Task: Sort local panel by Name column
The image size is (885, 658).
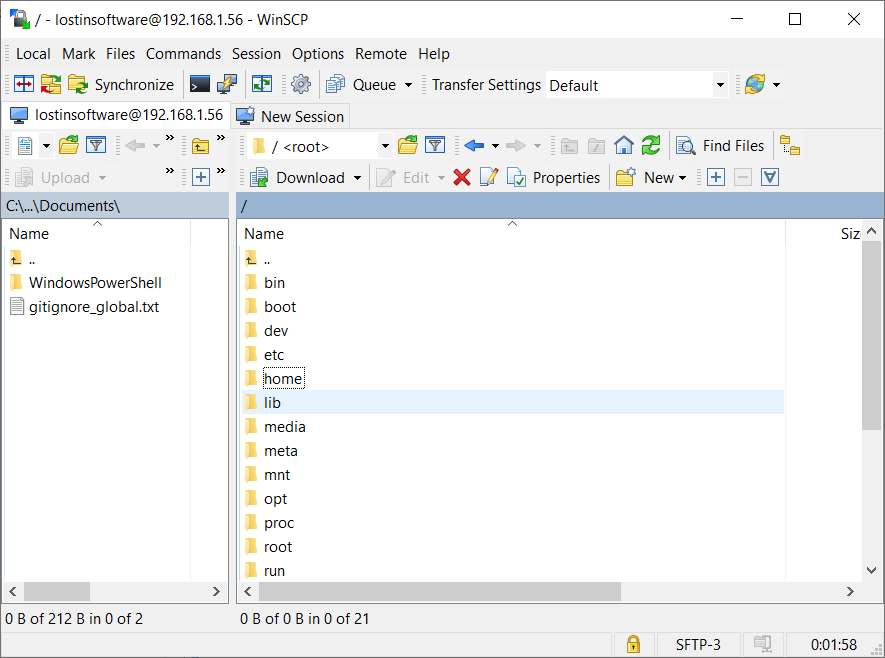Action: (97, 233)
